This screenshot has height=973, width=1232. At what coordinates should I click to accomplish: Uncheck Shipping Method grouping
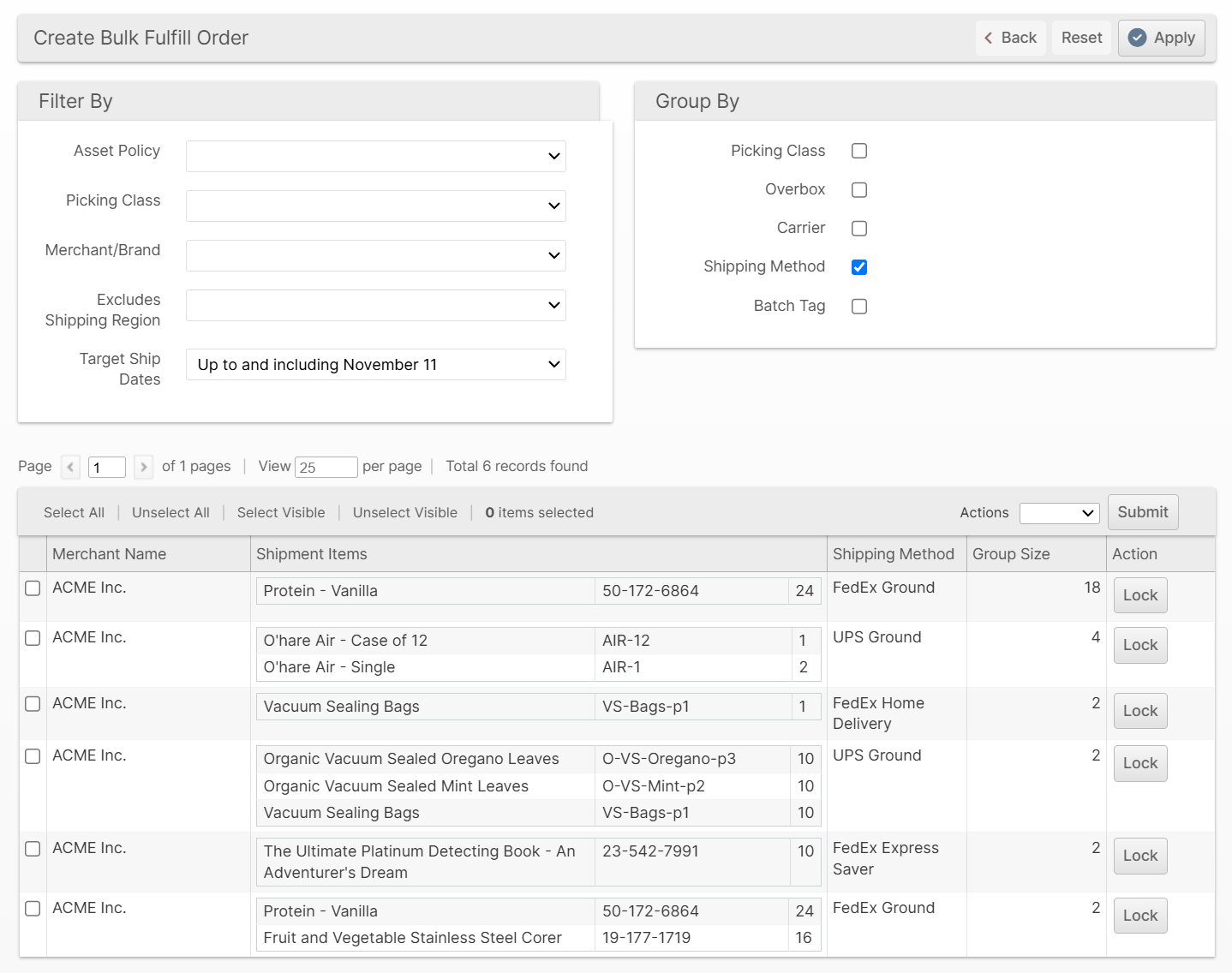[x=859, y=267]
